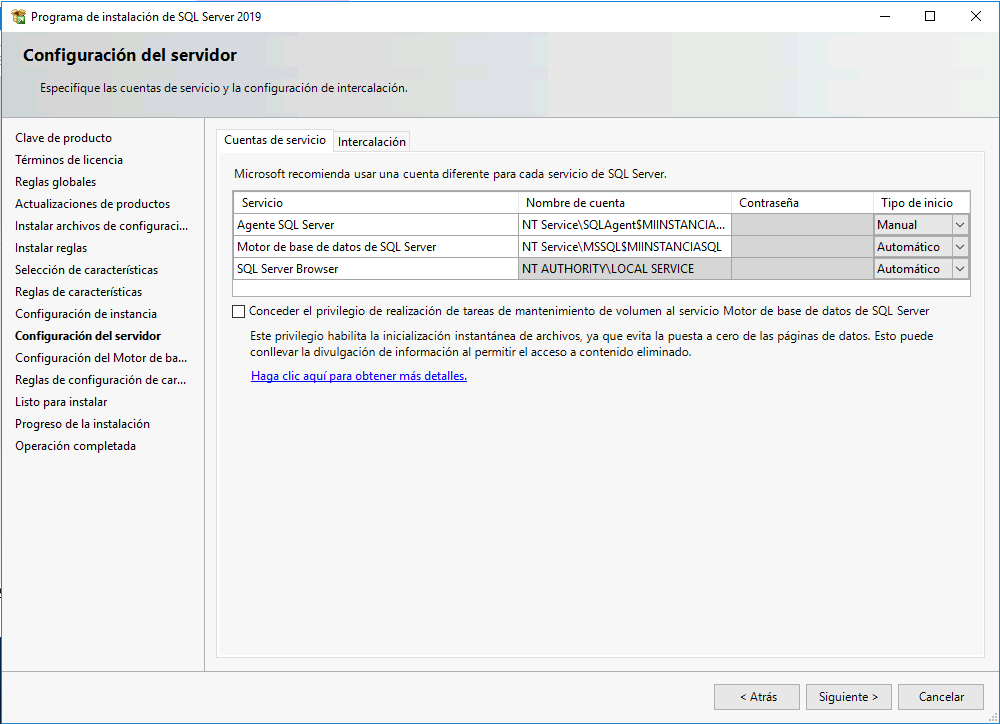Maximize the SQL Server 2019 setup window
The image size is (1000, 724).
(x=930, y=17)
